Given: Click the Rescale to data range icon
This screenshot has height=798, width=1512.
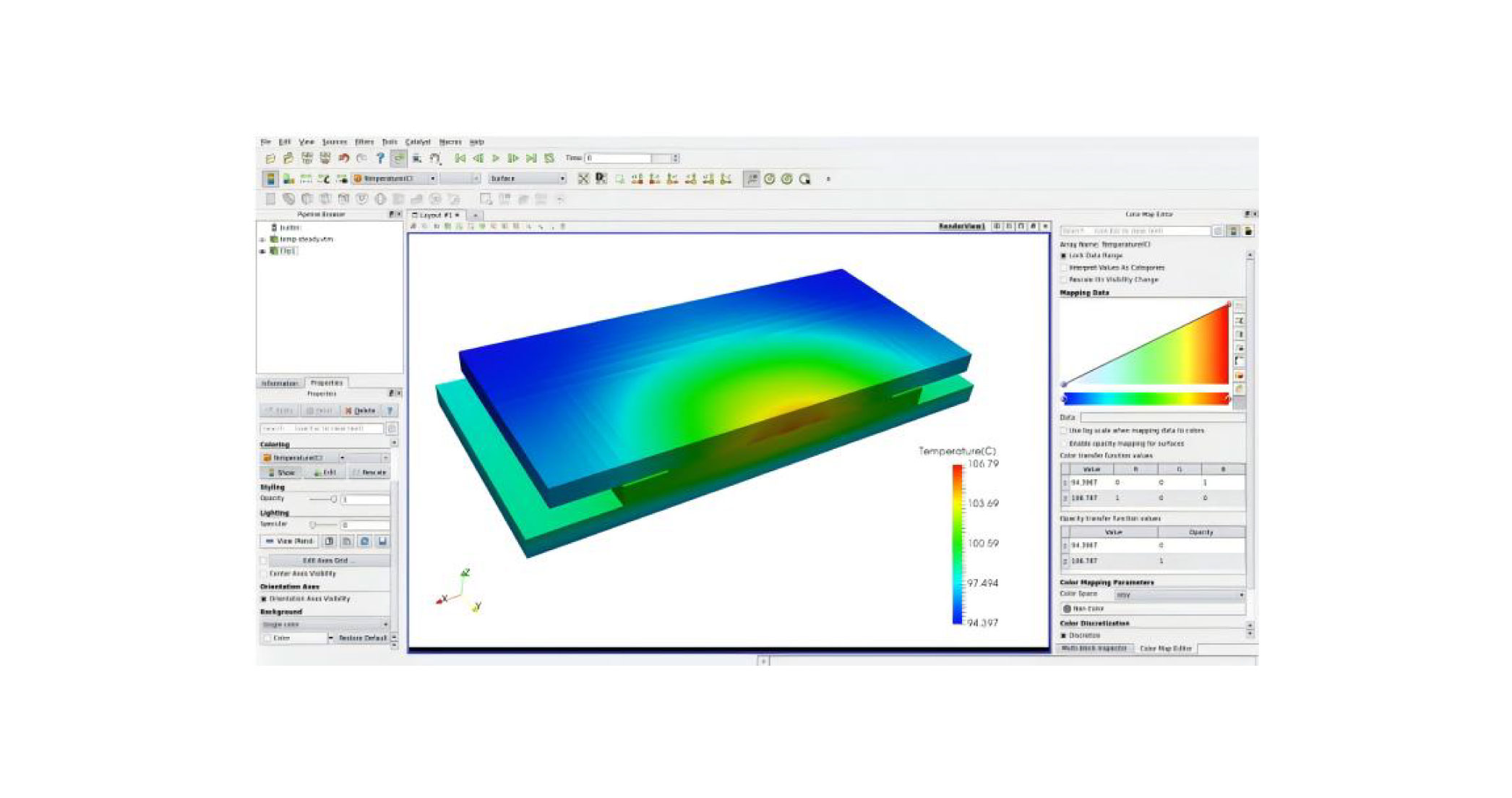Looking at the screenshot, I should (306, 179).
